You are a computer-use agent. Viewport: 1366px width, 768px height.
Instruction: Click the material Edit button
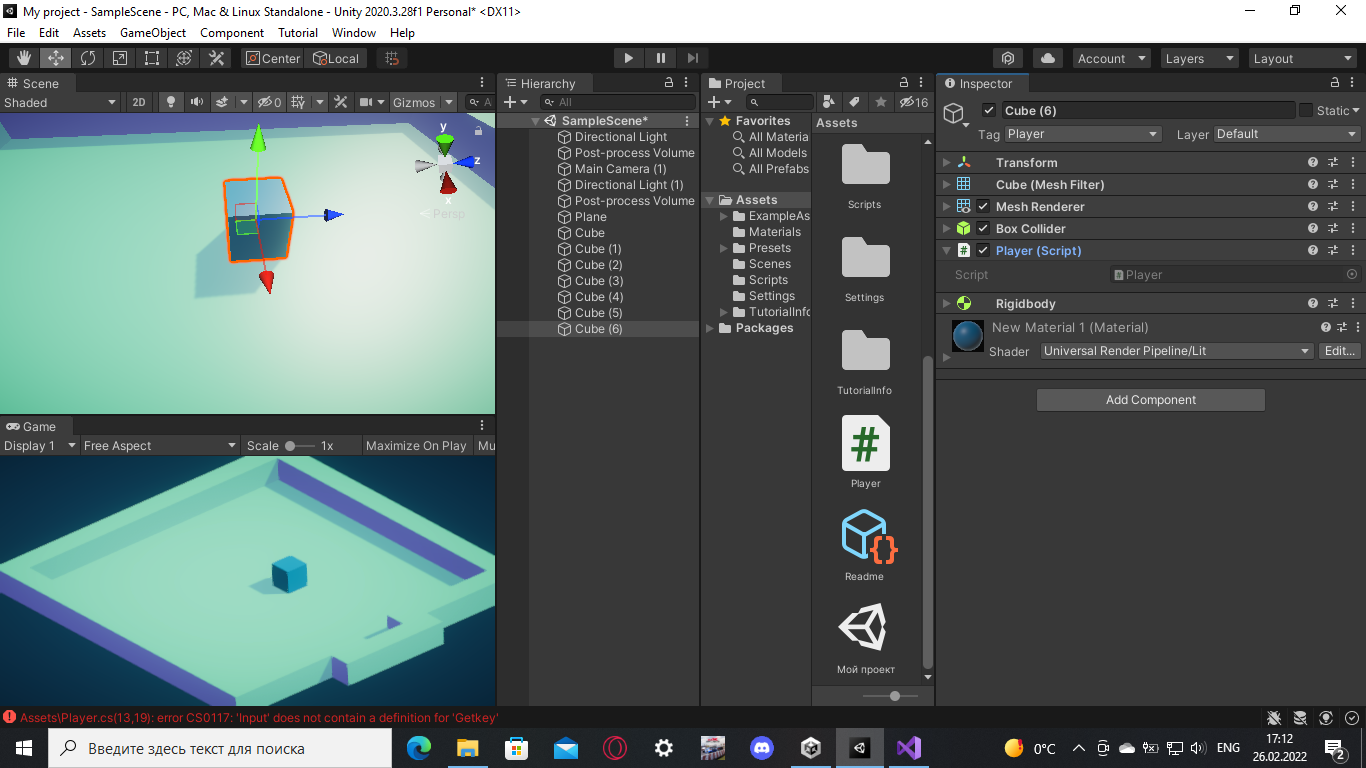(x=1339, y=351)
